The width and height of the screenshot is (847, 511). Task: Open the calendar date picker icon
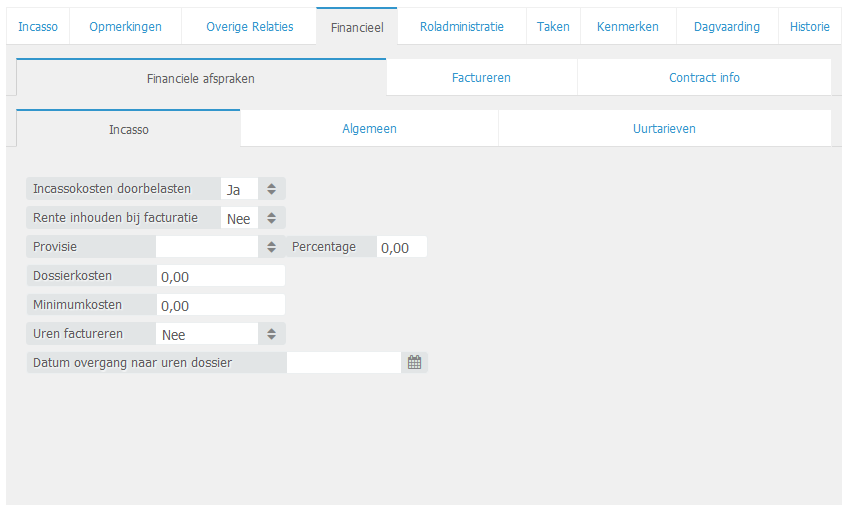coord(414,363)
